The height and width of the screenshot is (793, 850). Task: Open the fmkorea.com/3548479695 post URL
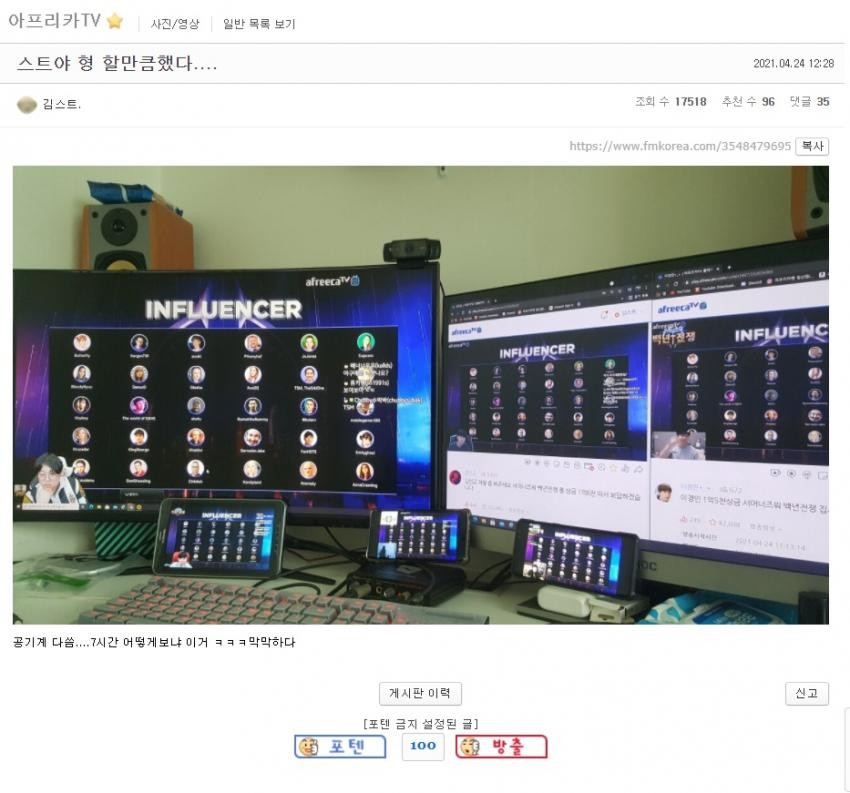(680, 146)
